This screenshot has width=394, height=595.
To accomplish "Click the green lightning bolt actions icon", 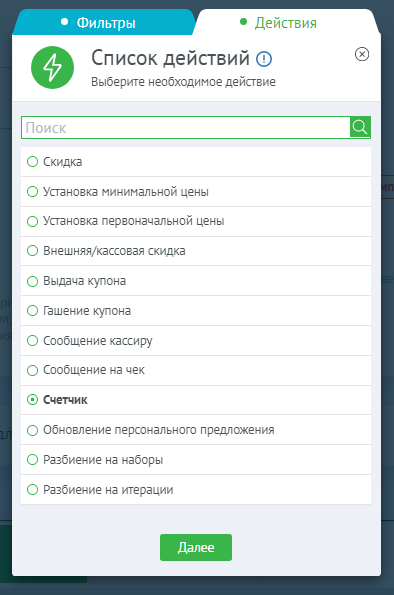I will (52, 68).
